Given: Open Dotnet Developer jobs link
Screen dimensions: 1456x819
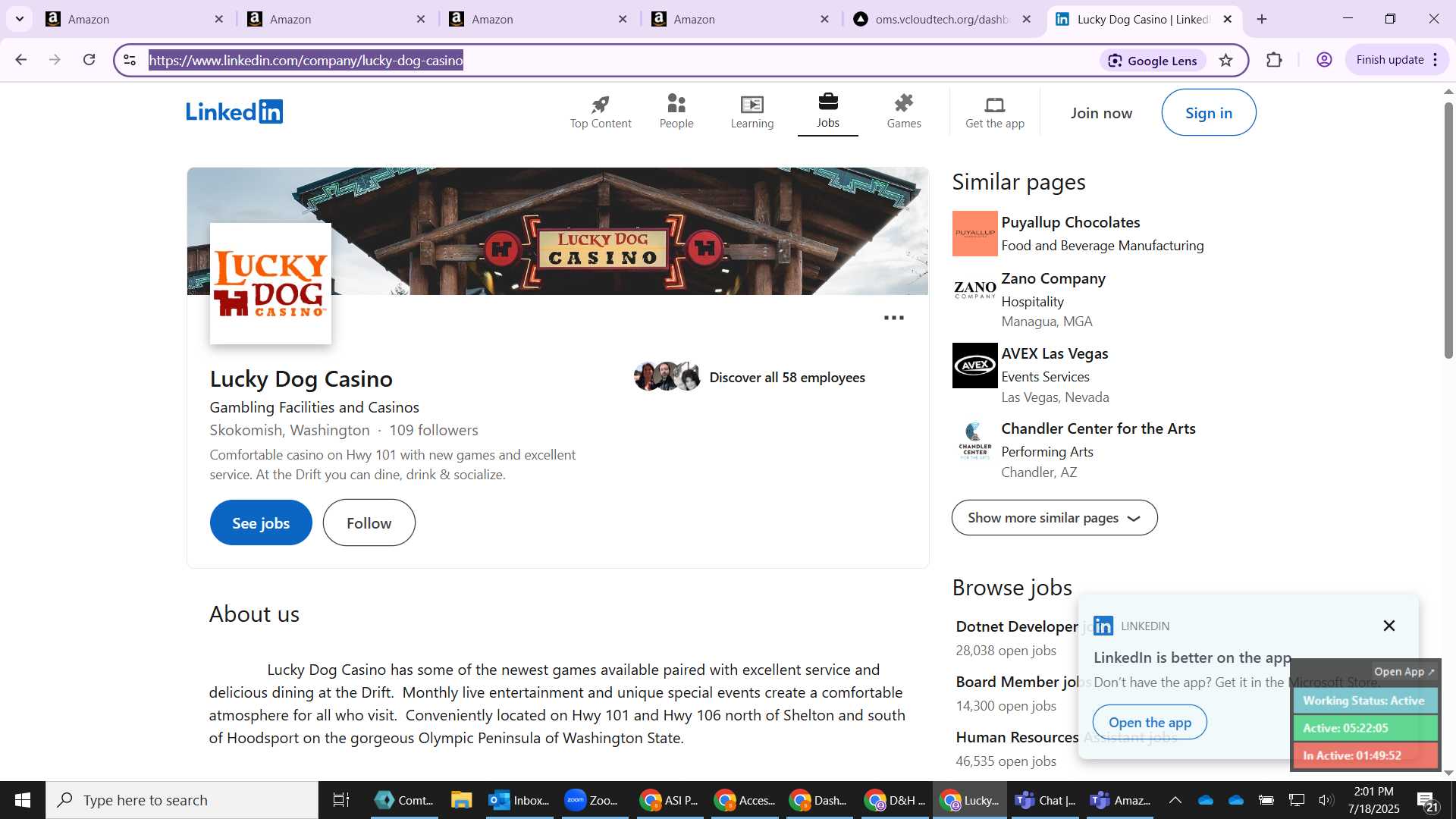Looking at the screenshot, I should (x=1016, y=626).
